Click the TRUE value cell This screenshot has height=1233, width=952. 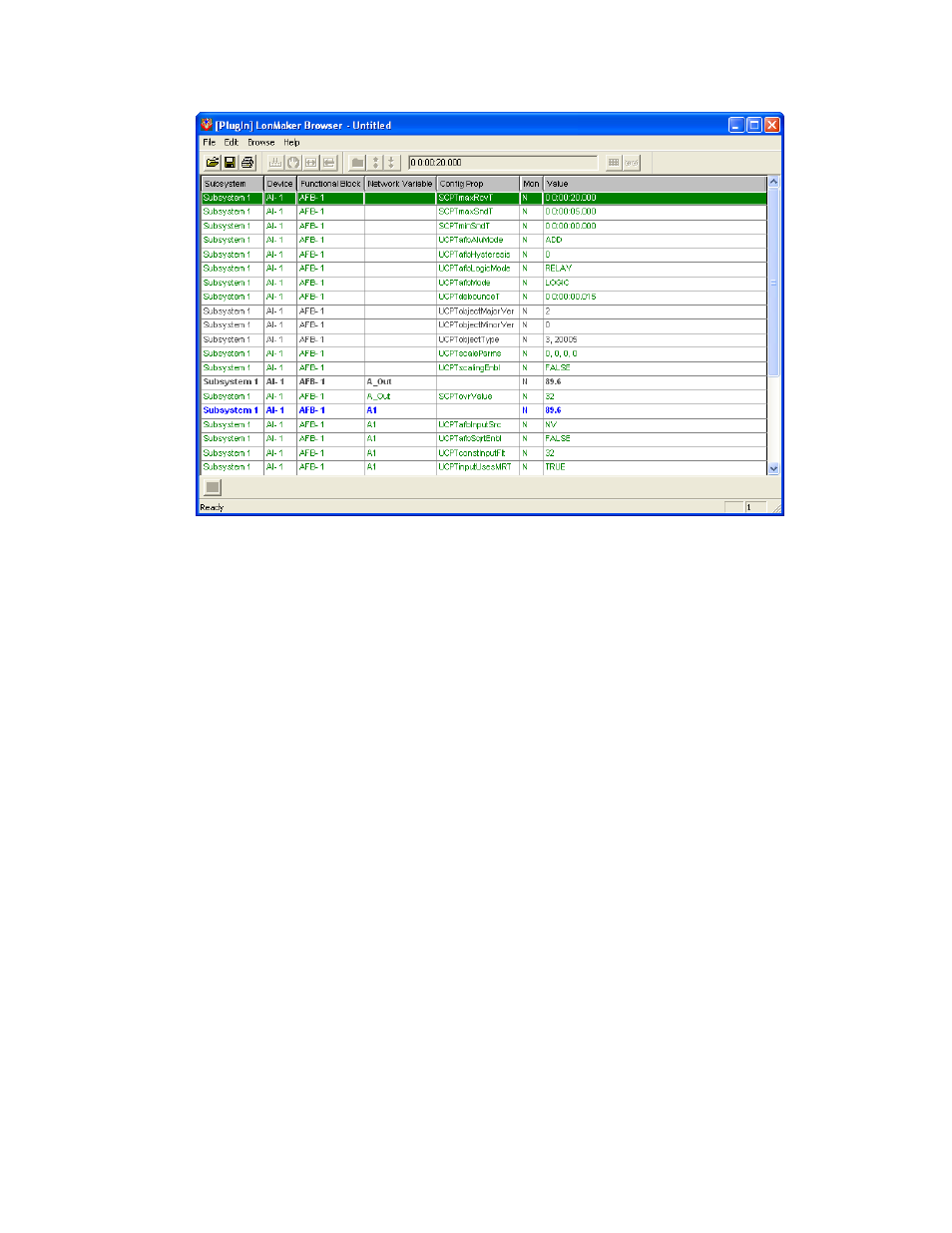coord(655,467)
